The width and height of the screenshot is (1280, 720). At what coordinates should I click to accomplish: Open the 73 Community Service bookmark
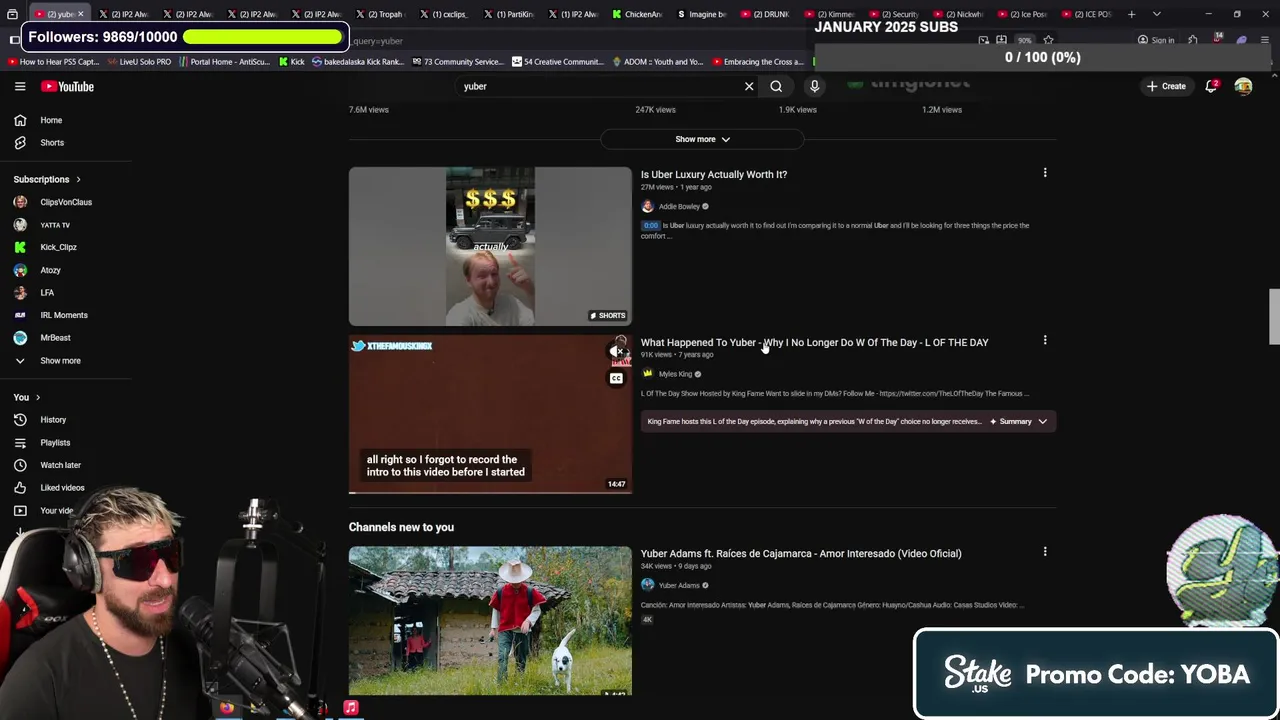pos(457,62)
